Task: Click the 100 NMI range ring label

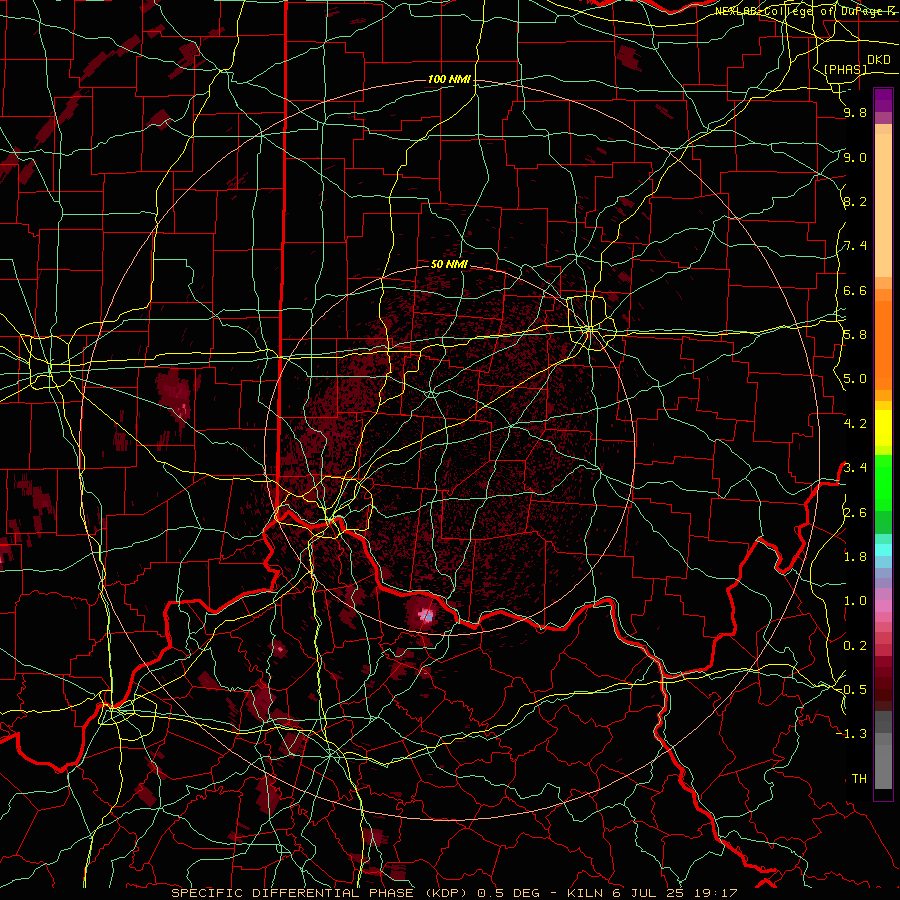Action: coord(449,79)
